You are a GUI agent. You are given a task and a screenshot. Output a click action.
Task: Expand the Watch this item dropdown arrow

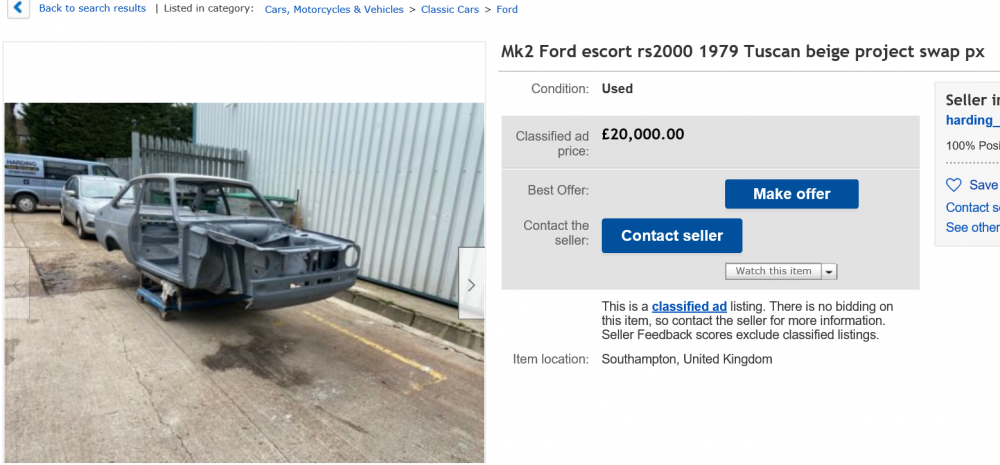click(x=830, y=271)
